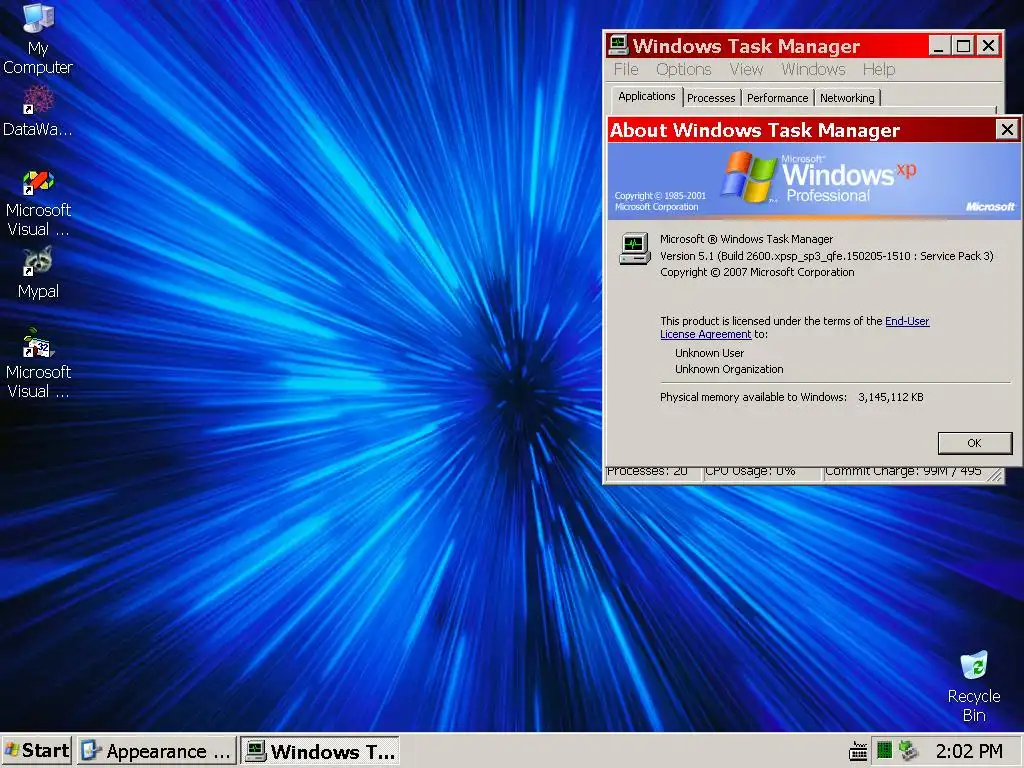
Task: Click the Unknown User text
Action: (709, 353)
